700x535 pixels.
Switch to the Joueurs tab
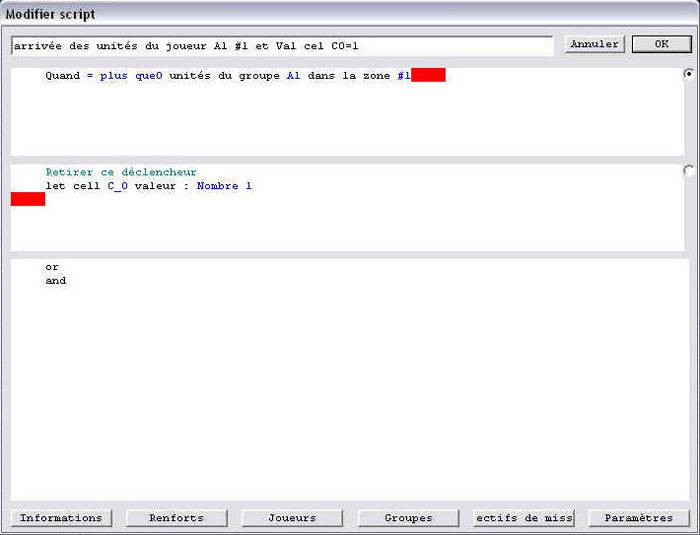tap(292, 518)
